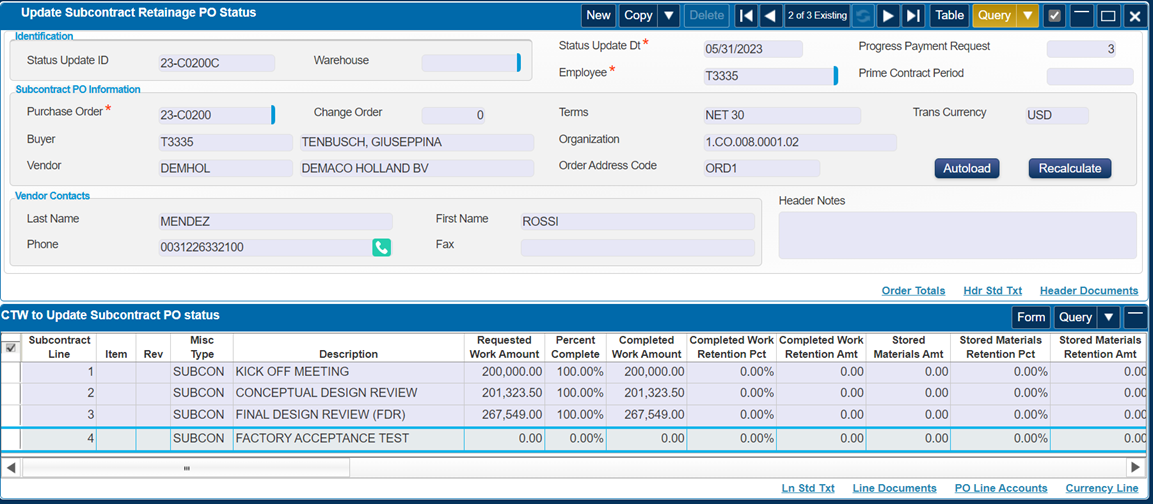
Task: Switch to Table view
Action: (x=949, y=15)
